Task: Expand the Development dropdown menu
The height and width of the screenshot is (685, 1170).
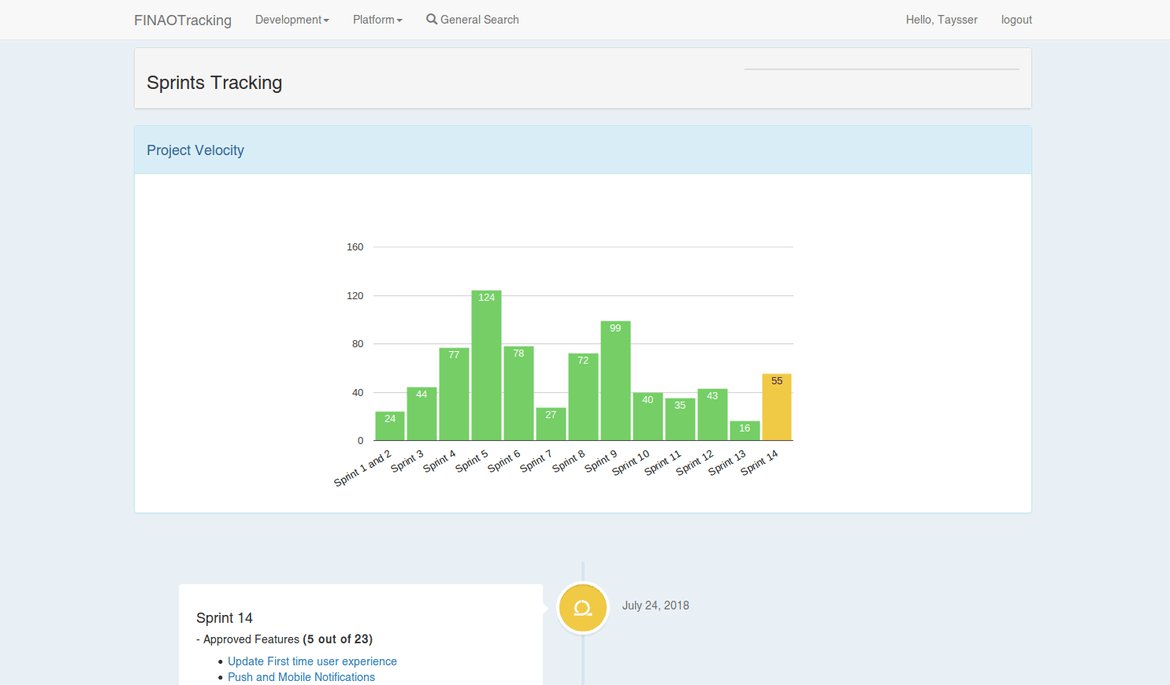Action: point(292,20)
